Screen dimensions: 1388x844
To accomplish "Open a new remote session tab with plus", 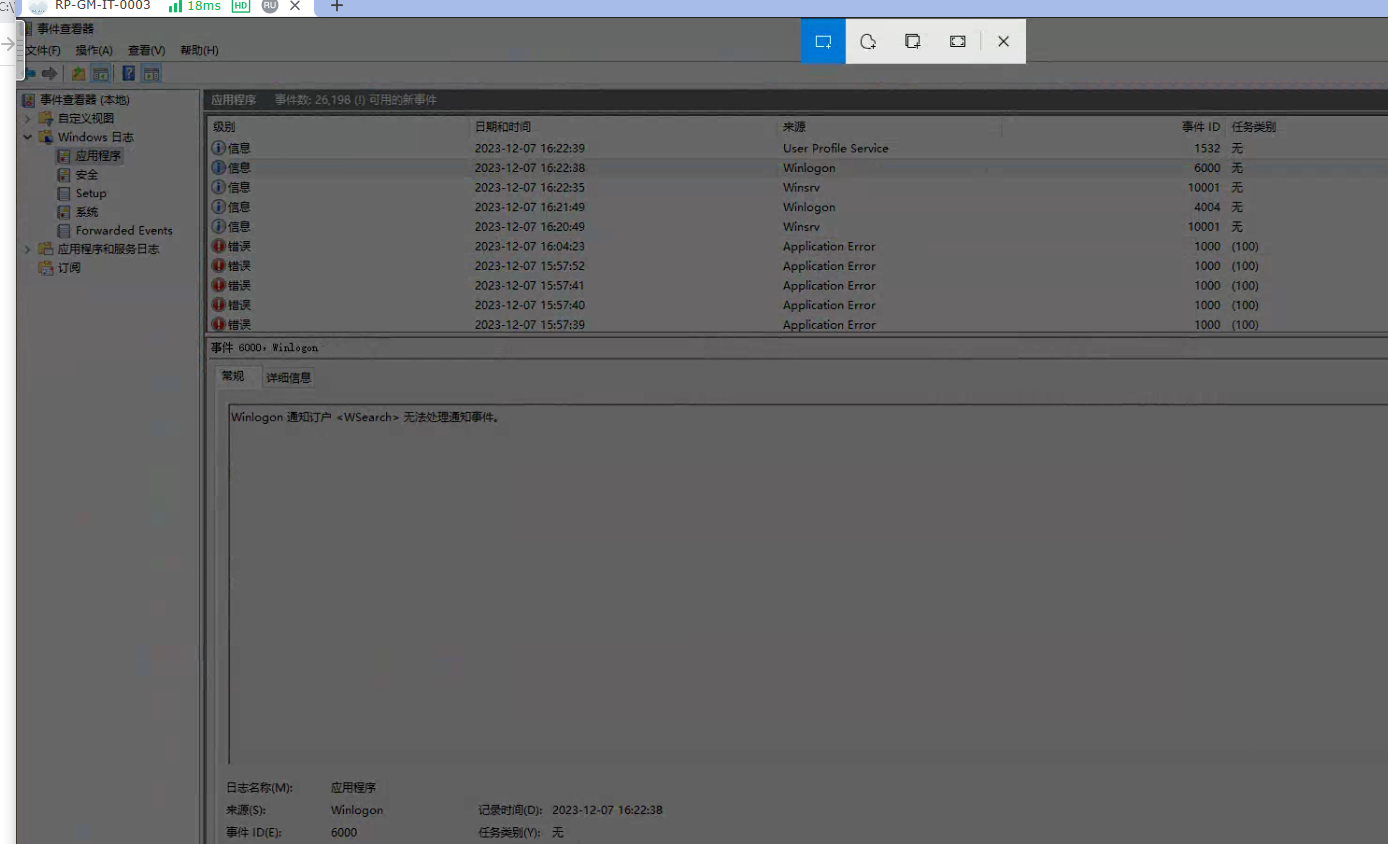I will coord(337,6).
